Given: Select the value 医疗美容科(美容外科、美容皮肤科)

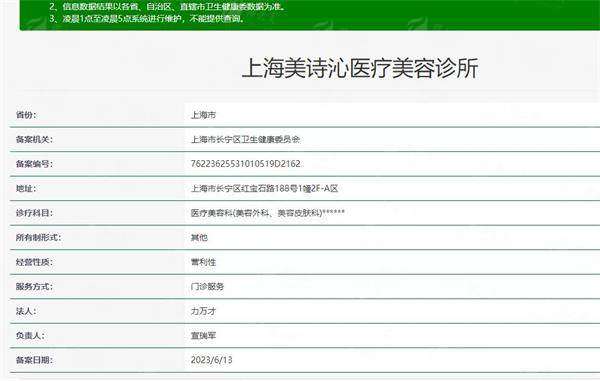Looking at the screenshot, I should [x=256, y=213].
